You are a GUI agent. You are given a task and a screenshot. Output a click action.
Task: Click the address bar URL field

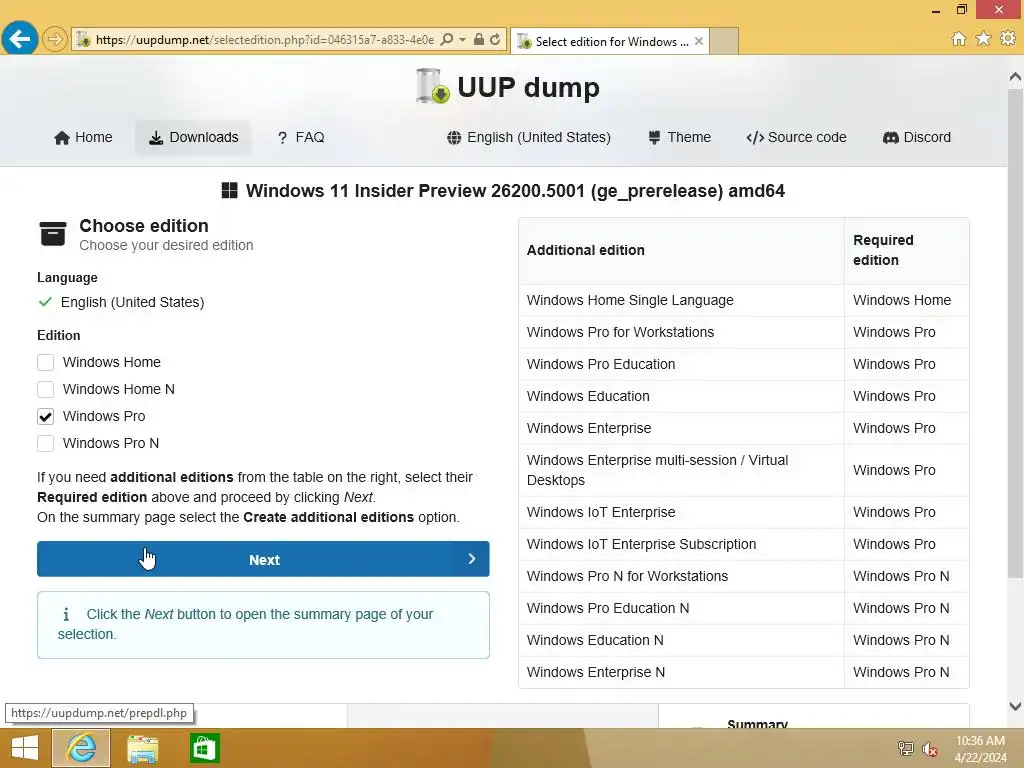(x=264, y=39)
